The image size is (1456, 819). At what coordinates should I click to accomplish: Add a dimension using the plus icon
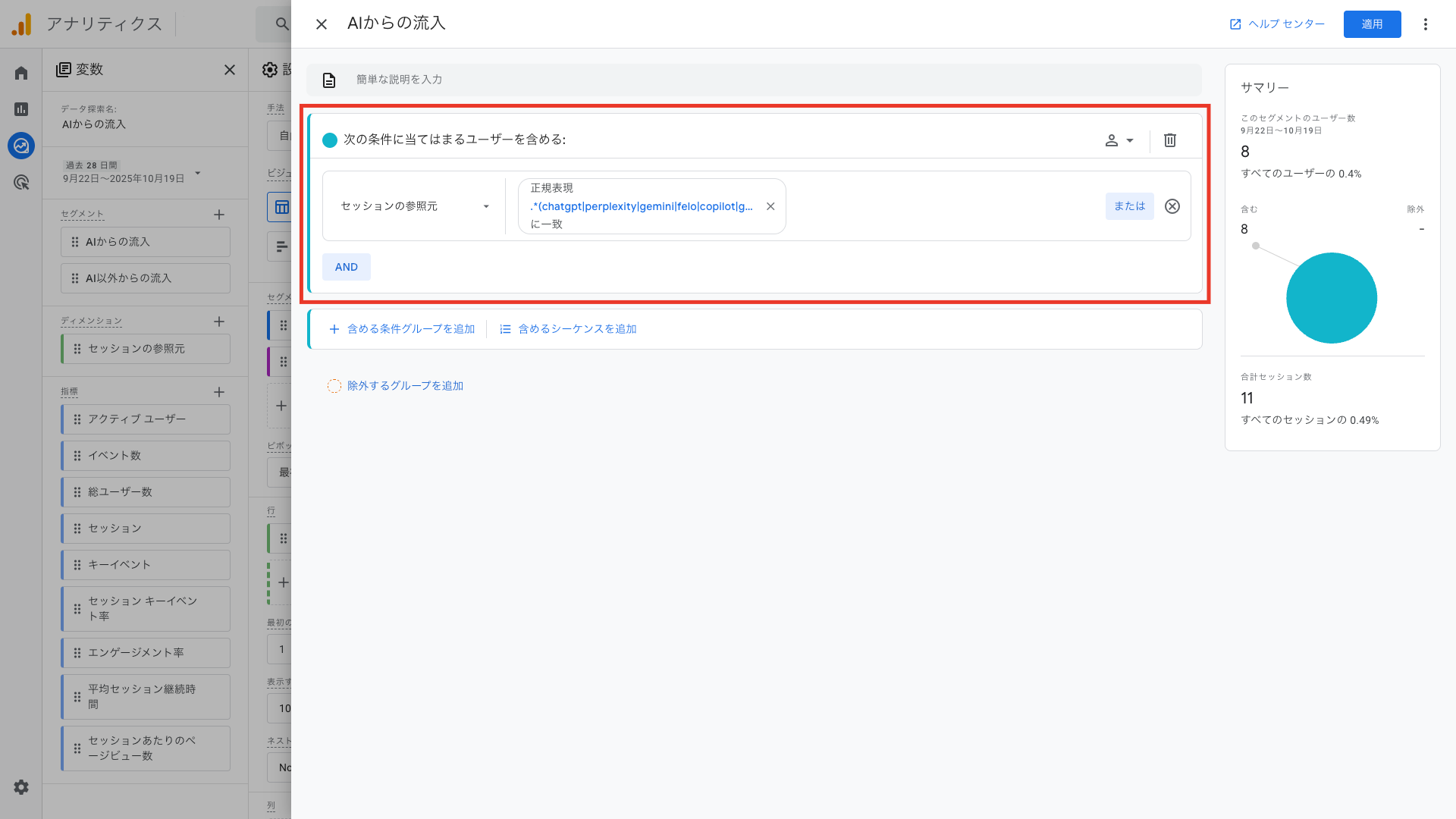click(219, 322)
